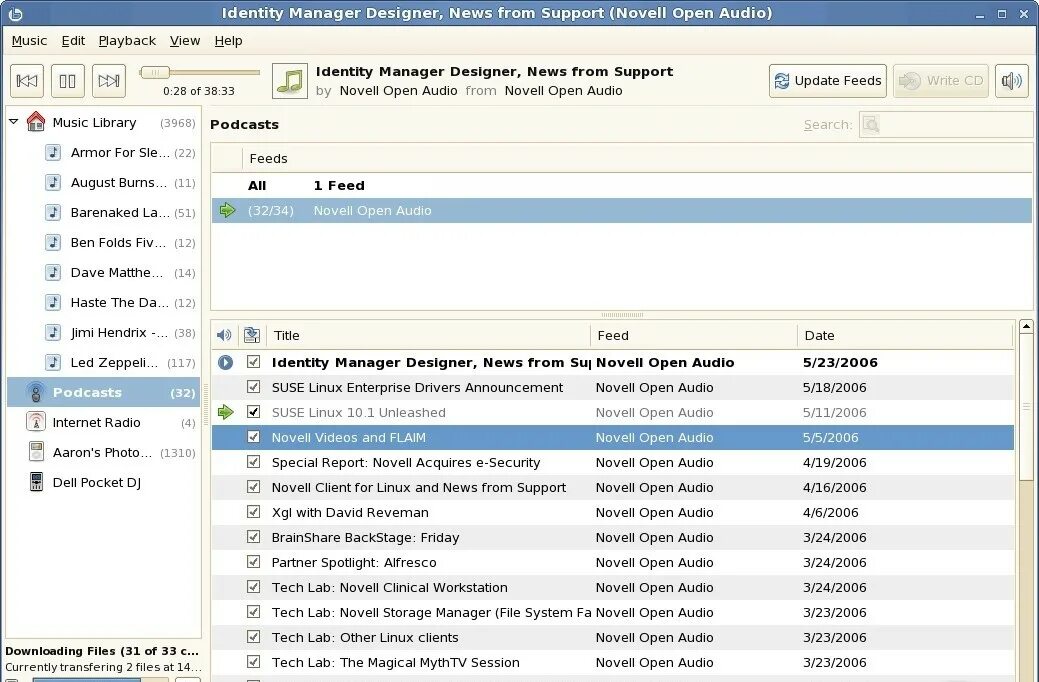The image size is (1039, 682).
Task: Select episode Tech Lab: Other Linux clients
Action: pyautogui.click(x=613, y=638)
